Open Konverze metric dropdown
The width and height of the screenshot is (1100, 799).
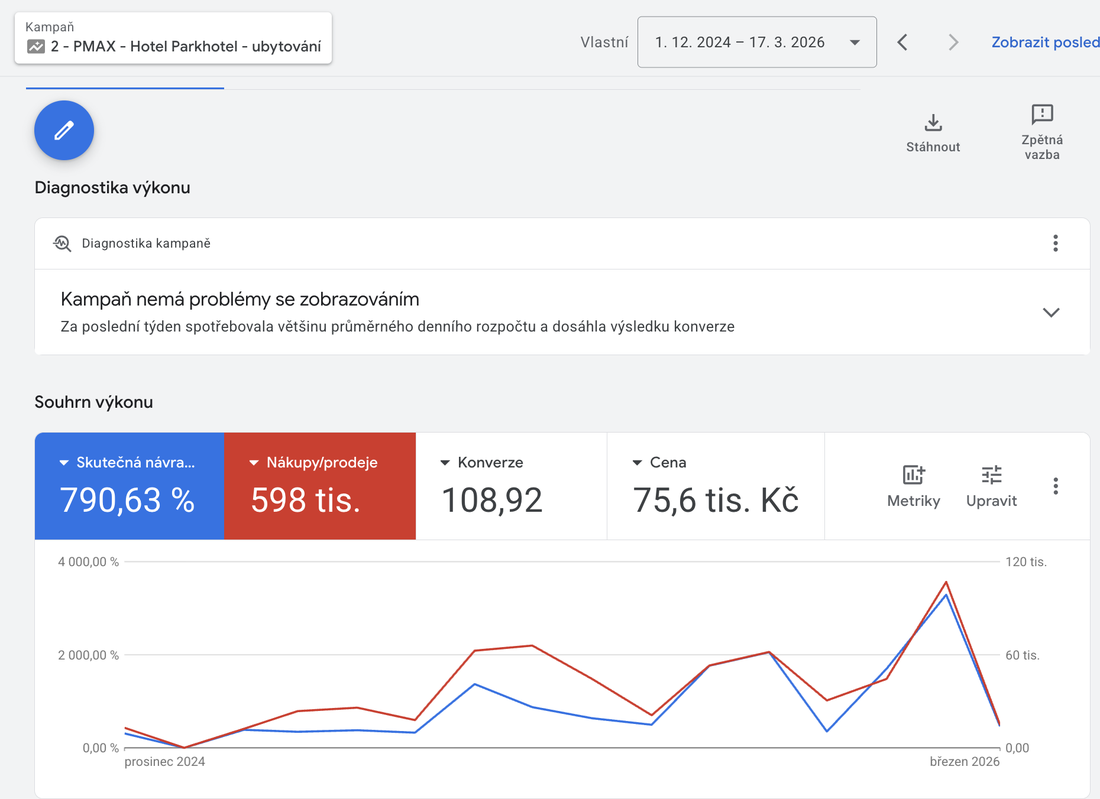pos(445,463)
